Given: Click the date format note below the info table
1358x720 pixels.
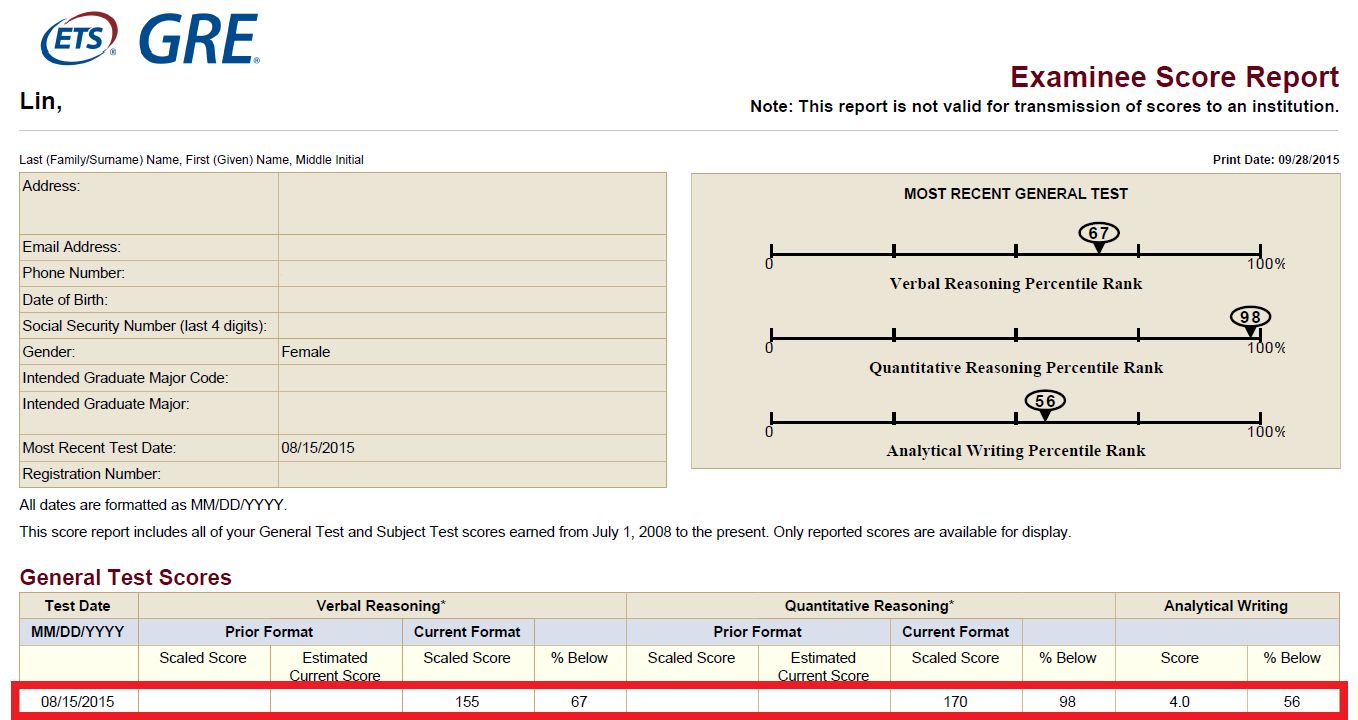Looking at the screenshot, I should click(153, 505).
